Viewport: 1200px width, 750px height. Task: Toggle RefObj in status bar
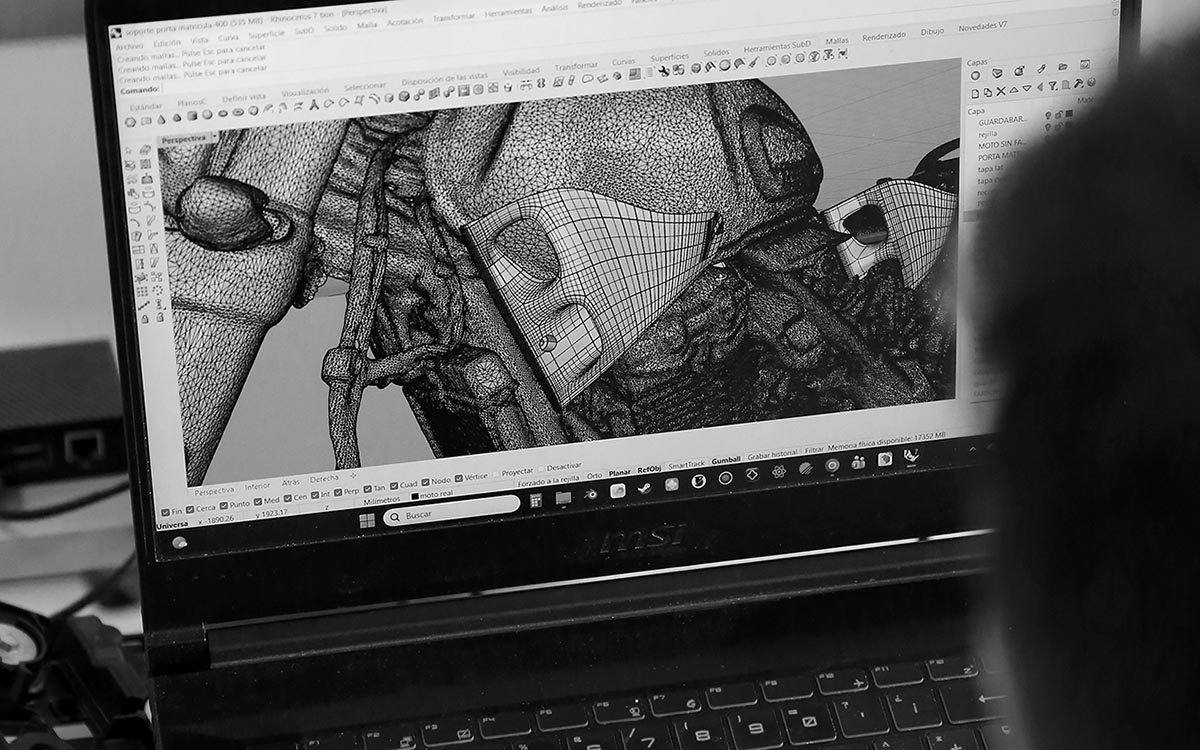click(x=649, y=471)
